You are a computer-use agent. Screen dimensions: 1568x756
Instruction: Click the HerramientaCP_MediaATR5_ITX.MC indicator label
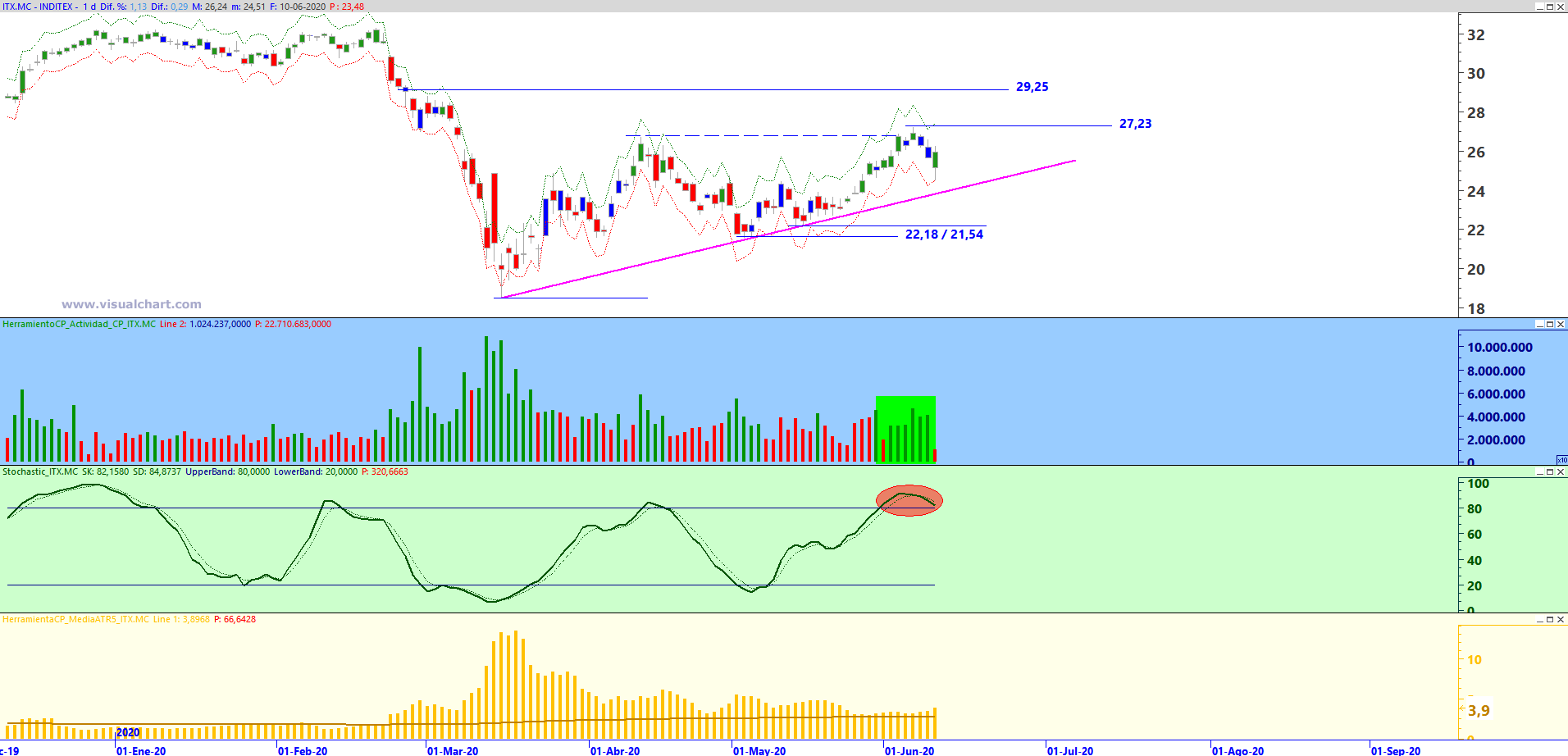point(75,619)
